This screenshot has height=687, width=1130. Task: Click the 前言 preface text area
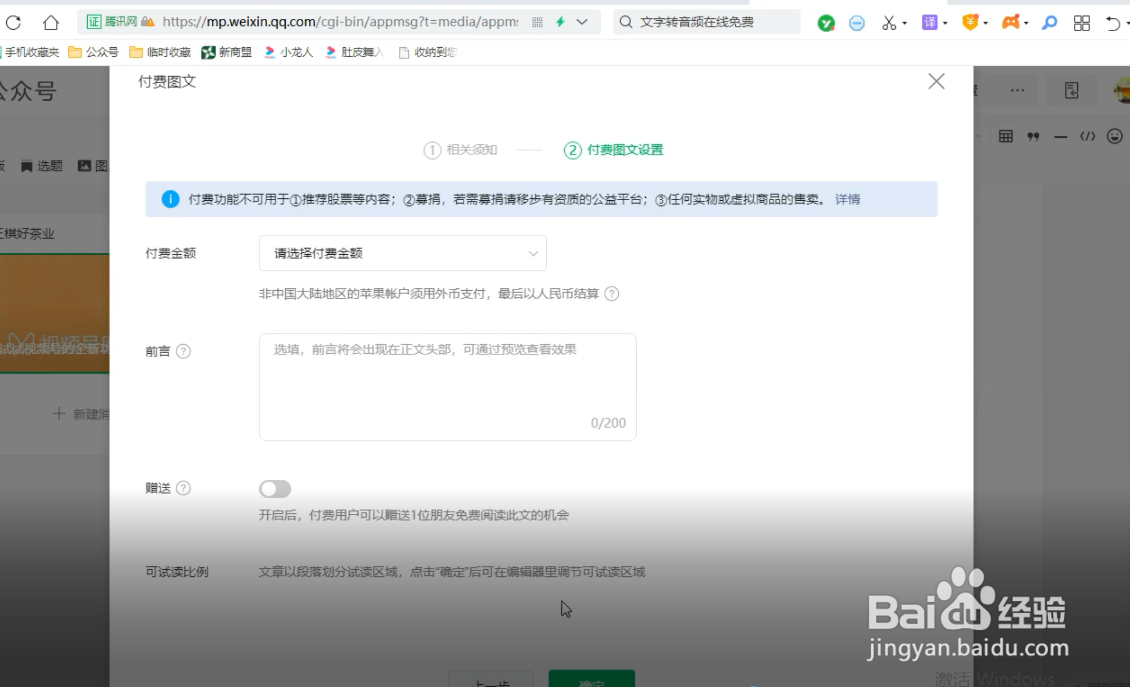447,385
